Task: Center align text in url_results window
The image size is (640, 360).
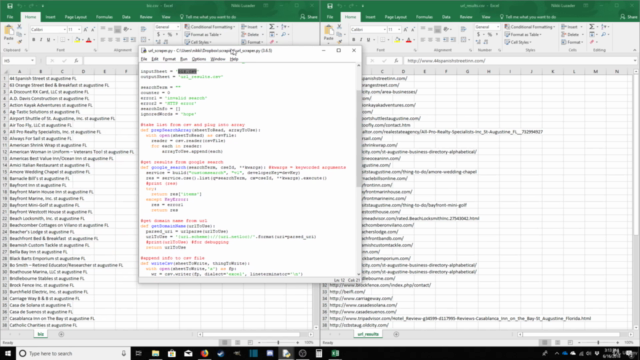Action: pos(430,40)
